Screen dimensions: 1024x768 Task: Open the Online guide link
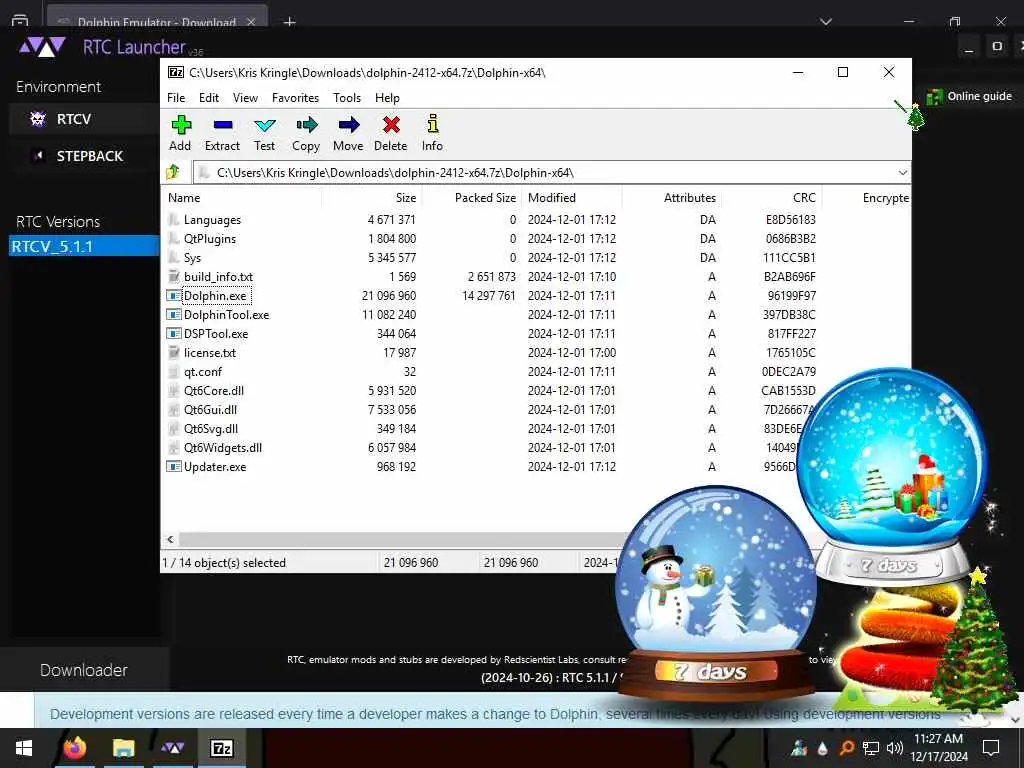[969, 97]
